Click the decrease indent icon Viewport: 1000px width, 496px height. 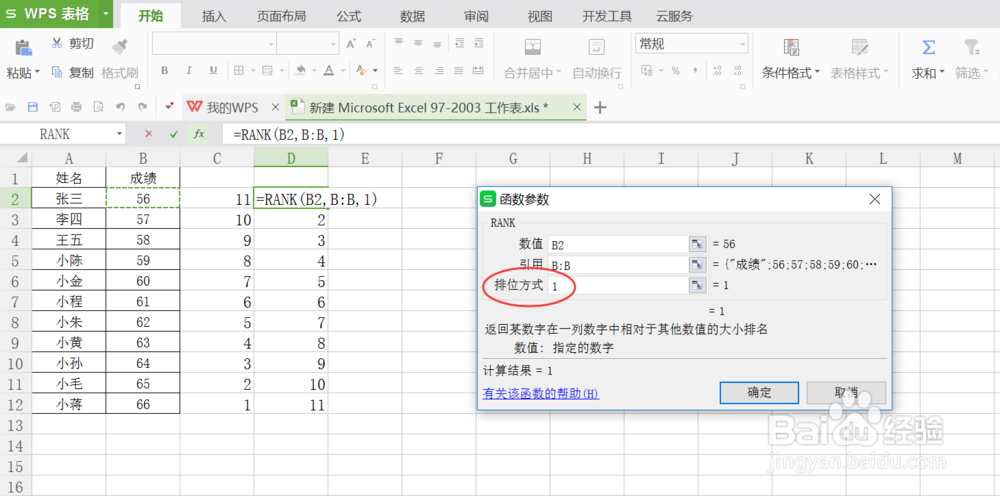point(459,43)
